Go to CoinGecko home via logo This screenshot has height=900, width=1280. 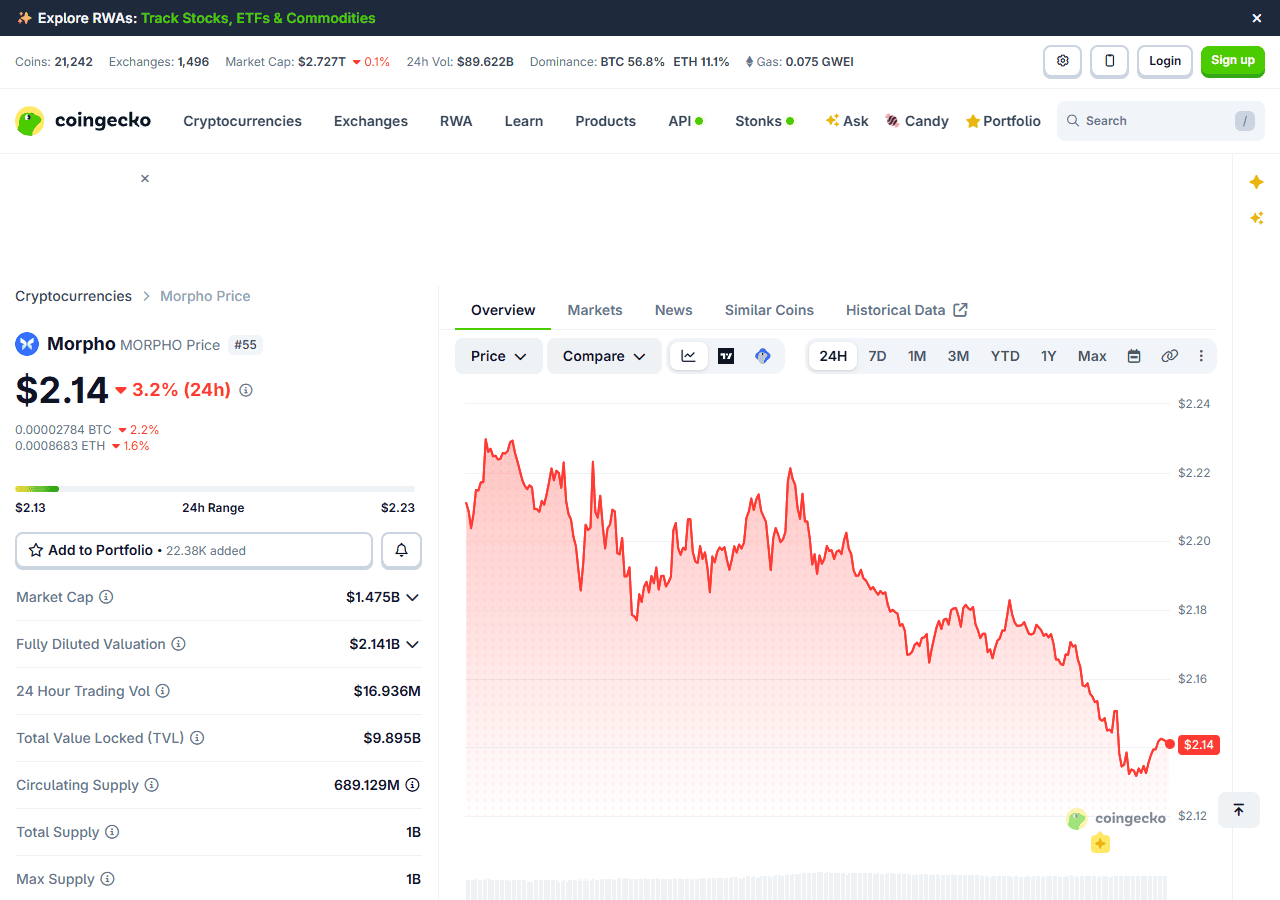coord(83,121)
